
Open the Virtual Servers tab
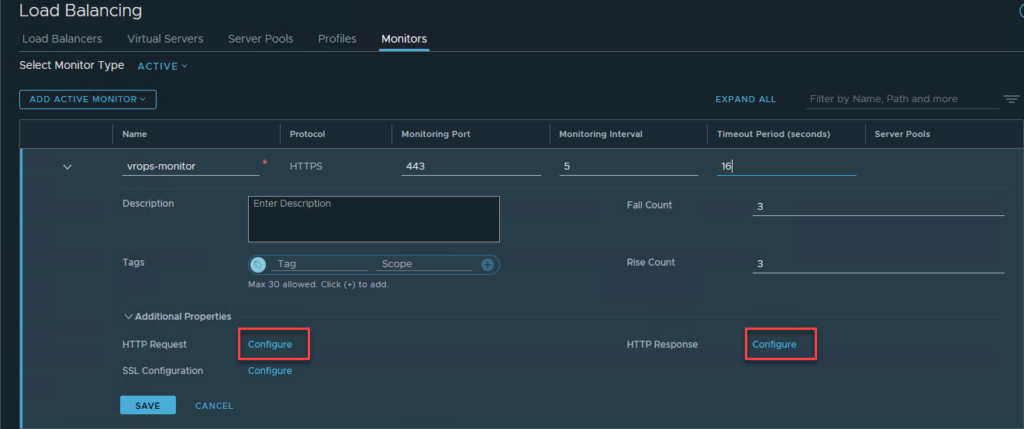(165, 39)
